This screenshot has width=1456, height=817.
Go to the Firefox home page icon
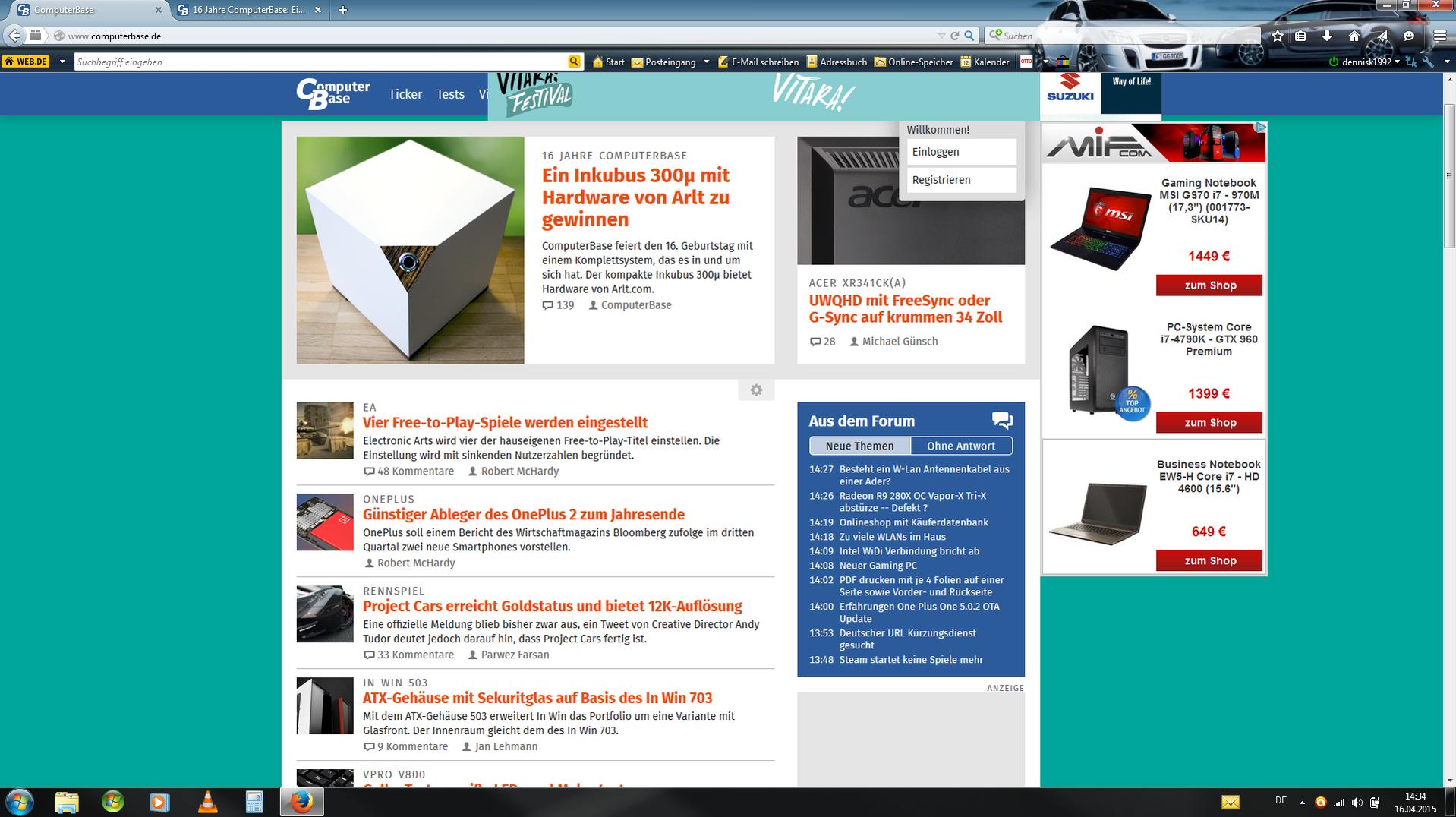pyautogui.click(x=1354, y=36)
